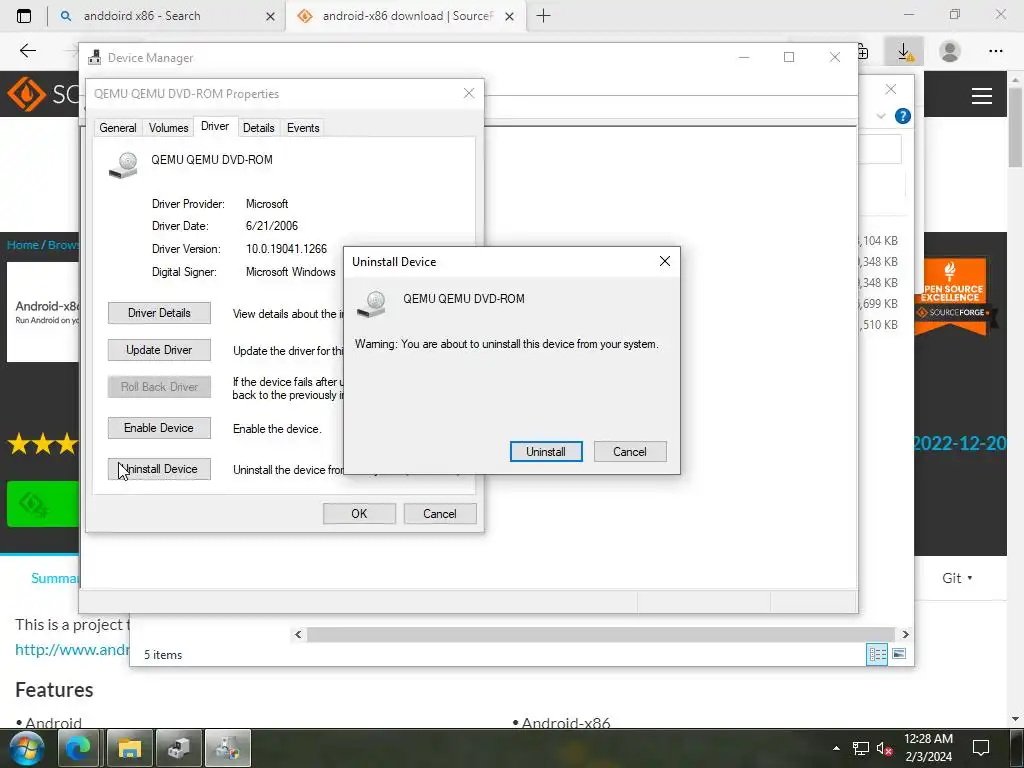Cancel the DVD-ROM Properties dialog

[x=440, y=513]
